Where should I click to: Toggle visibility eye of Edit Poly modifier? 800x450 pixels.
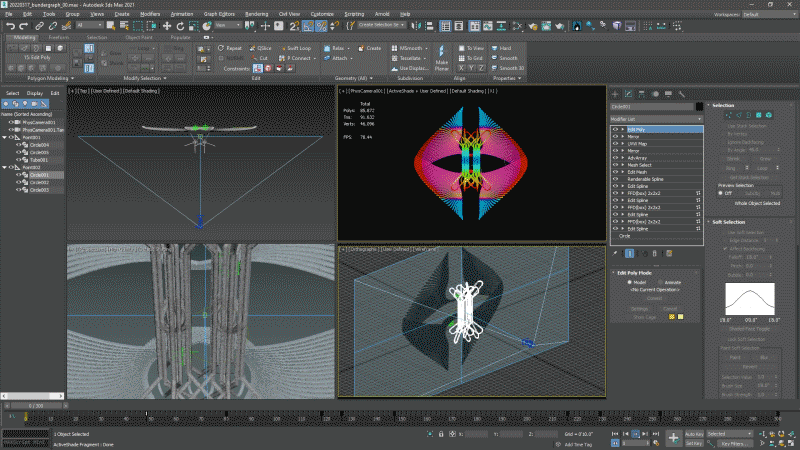tap(615, 130)
